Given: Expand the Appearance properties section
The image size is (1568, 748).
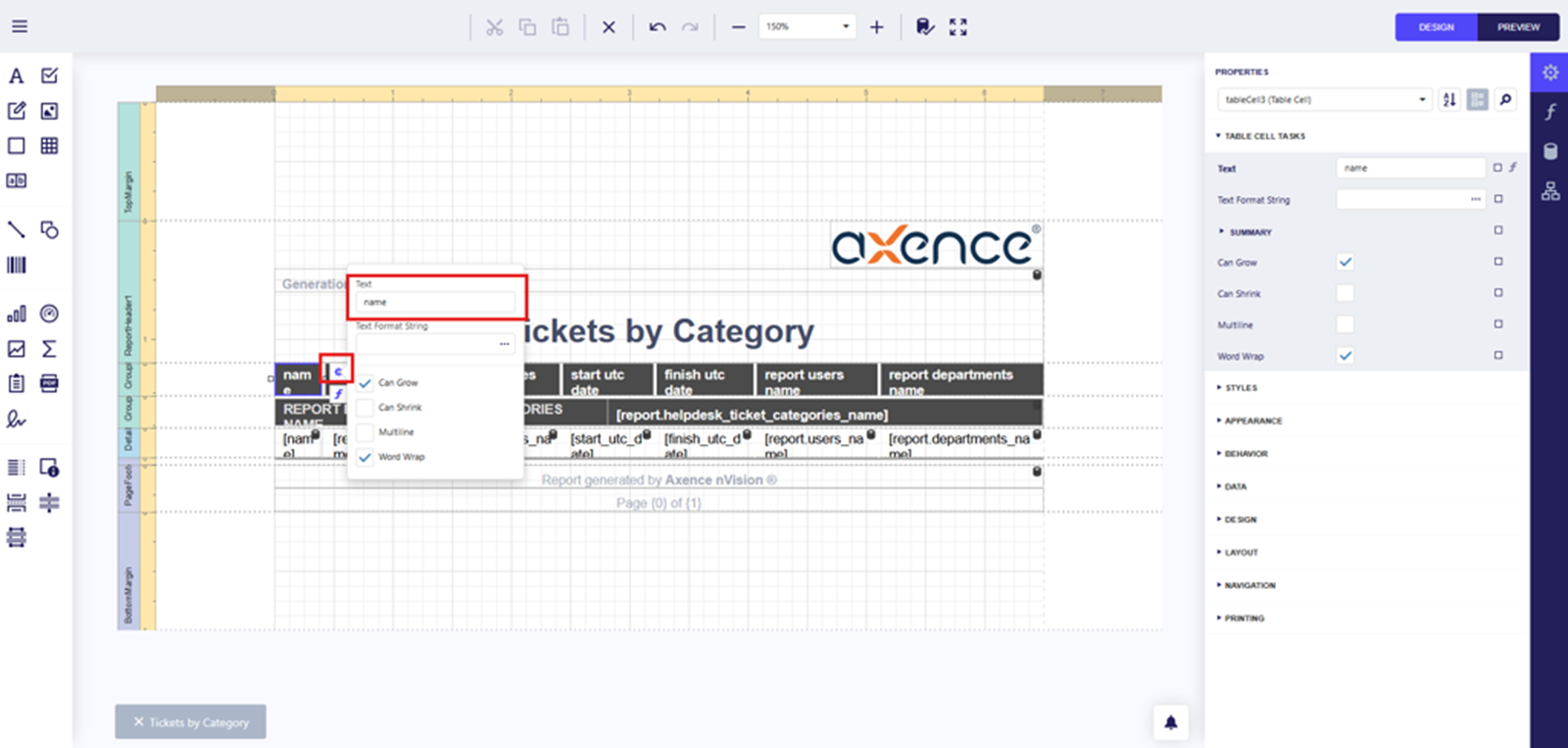Looking at the screenshot, I should pos(1252,421).
